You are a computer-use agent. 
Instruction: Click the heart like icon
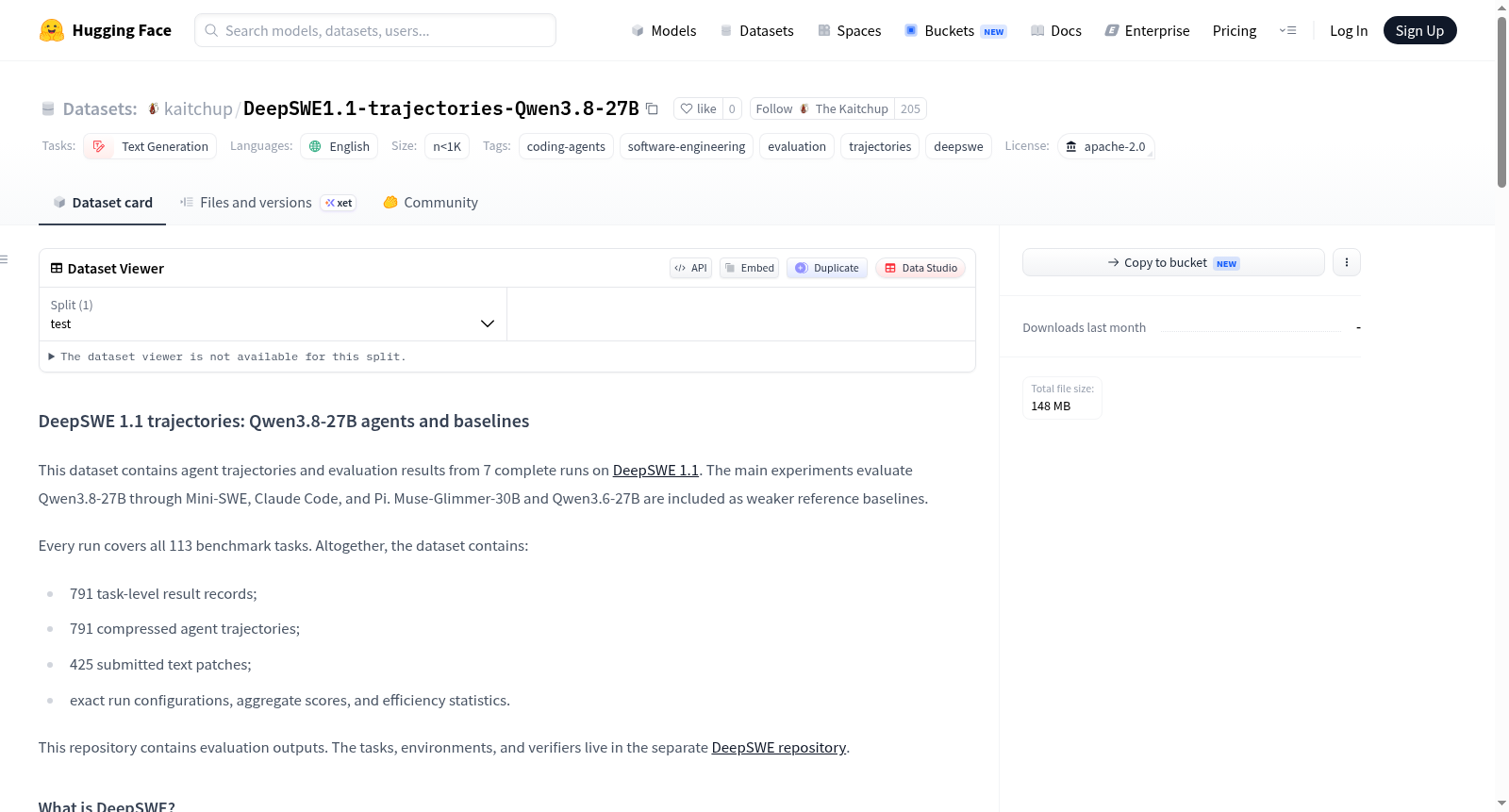click(x=687, y=108)
